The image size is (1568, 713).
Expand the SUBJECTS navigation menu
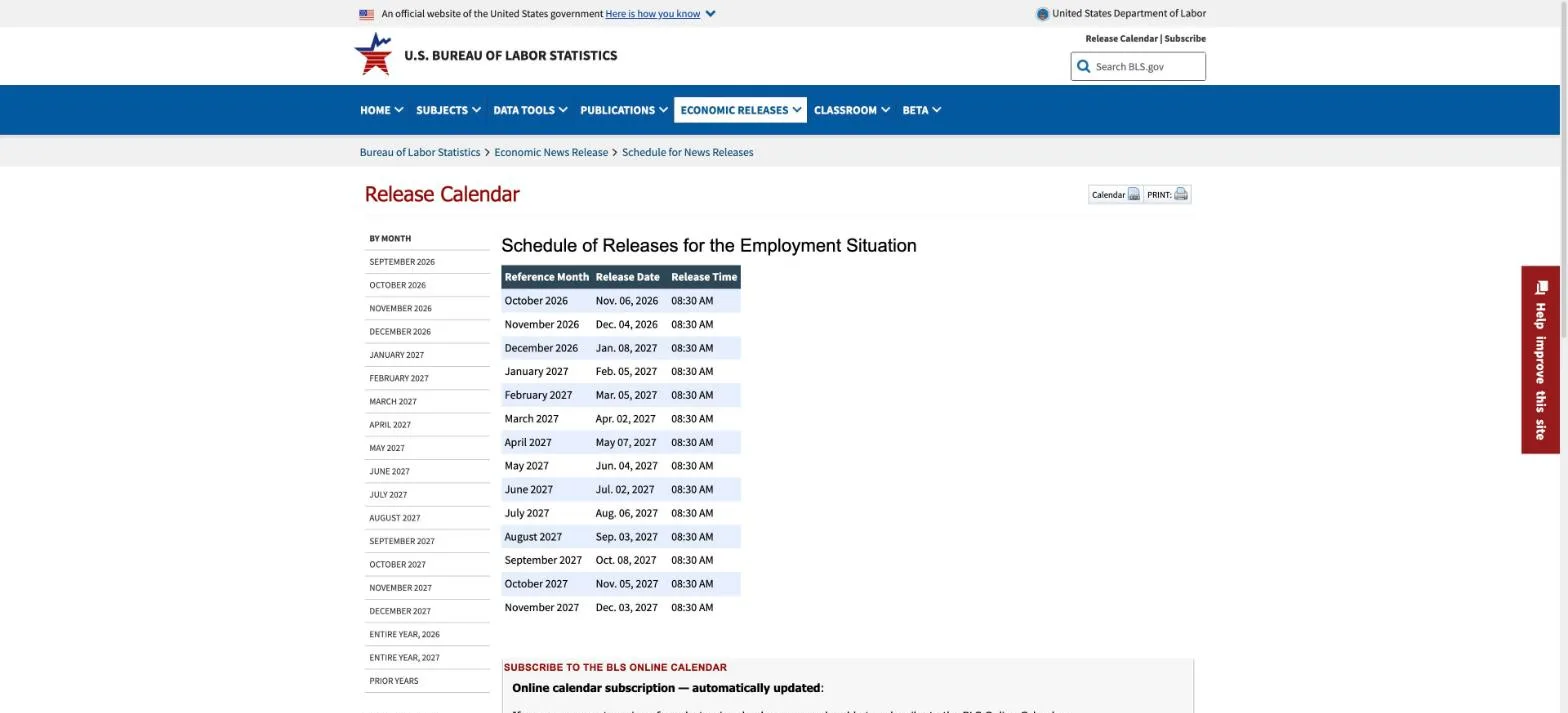(448, 110)
